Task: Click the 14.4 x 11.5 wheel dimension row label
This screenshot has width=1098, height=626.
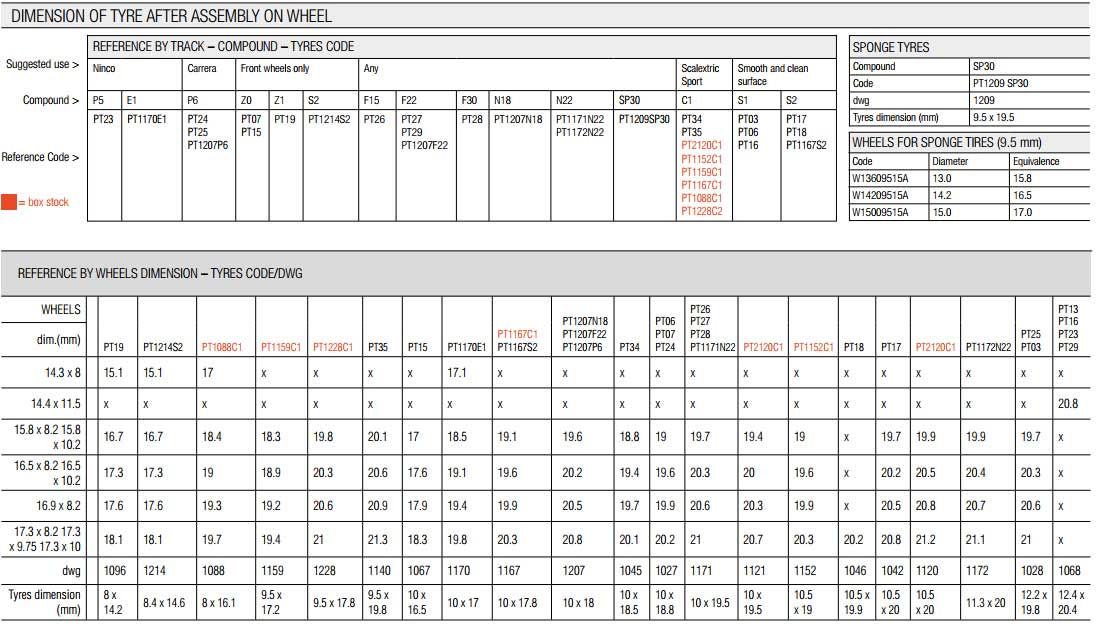Action: point(57,404)
